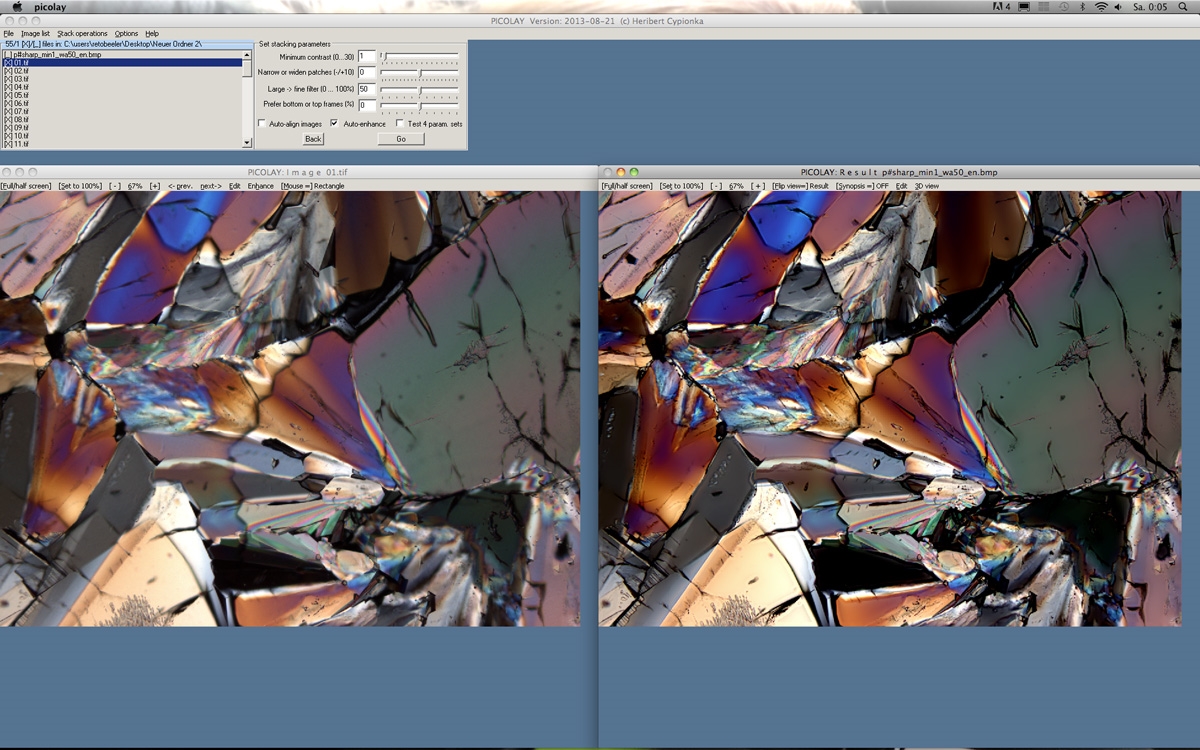Uncheck the Auto-enhance checkbox
This screenshot has height=750, width=1200.
(x=334, y=124)
